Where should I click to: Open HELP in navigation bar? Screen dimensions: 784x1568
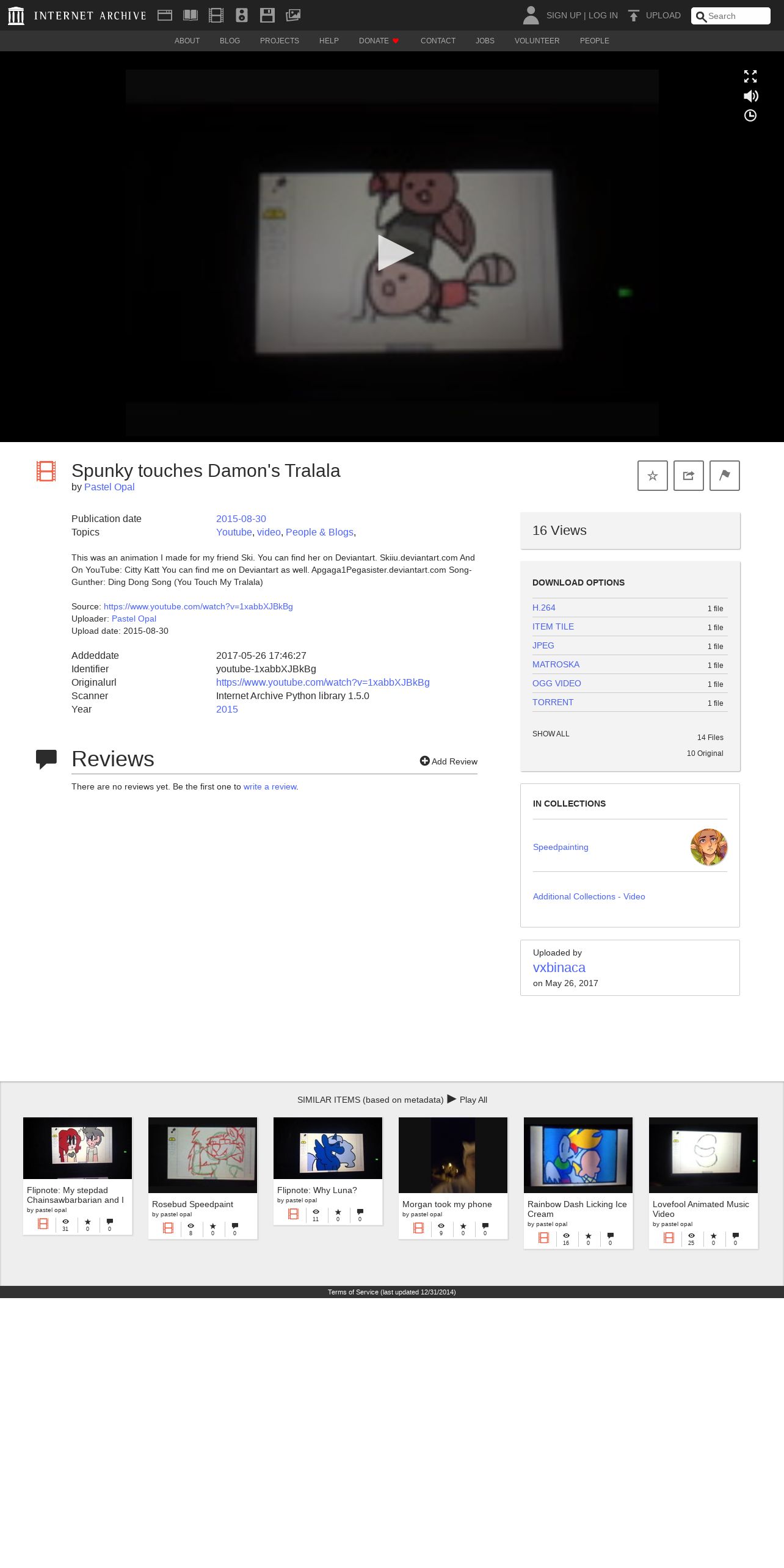coord(328,41)
